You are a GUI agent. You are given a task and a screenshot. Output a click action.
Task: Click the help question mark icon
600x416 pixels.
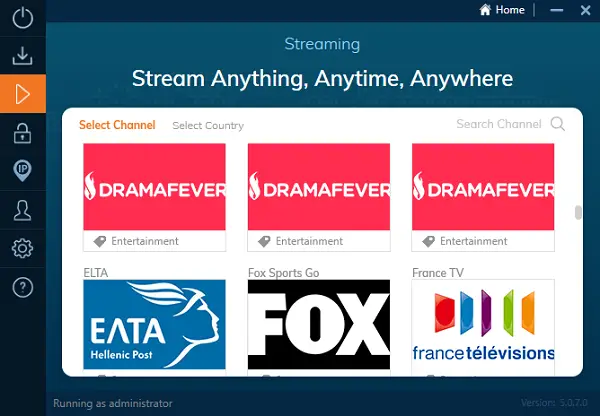pos(23,287)
